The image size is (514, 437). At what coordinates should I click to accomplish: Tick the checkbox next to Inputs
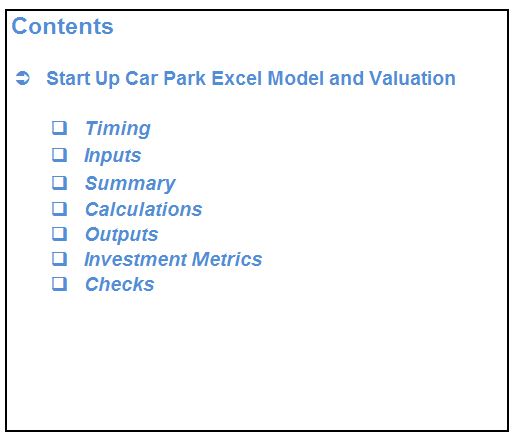(60, 155)
